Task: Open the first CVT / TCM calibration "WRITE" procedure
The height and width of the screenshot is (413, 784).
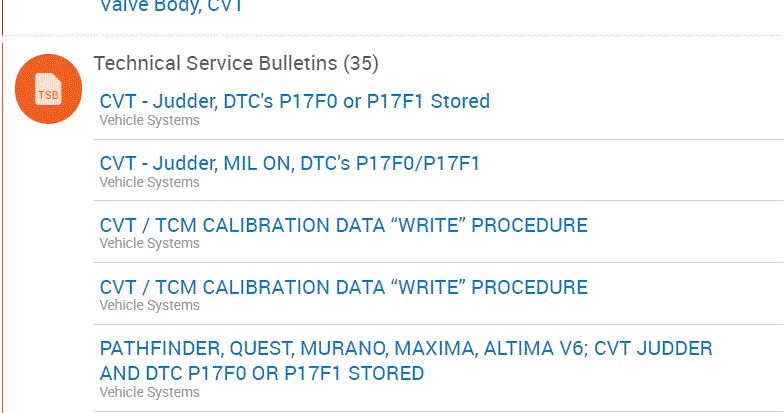Action: click(x=343, y=225)
